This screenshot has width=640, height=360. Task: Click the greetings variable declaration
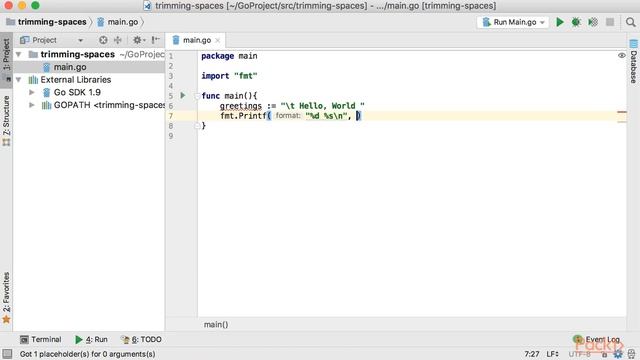click(x=240, y=106)
